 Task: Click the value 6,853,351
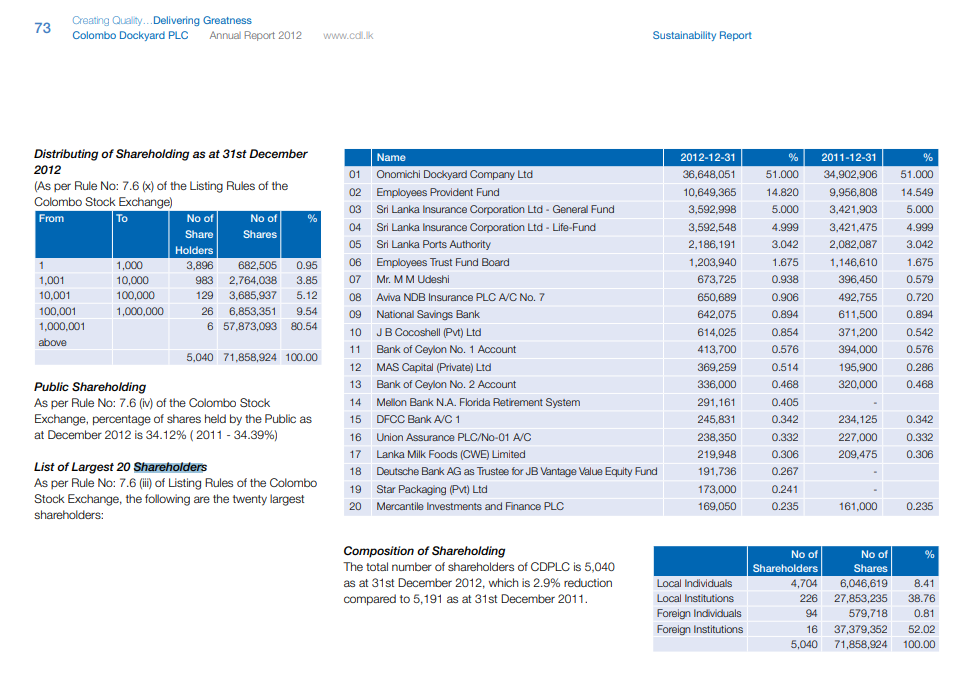pyautogui.click(x=253, y=312)
